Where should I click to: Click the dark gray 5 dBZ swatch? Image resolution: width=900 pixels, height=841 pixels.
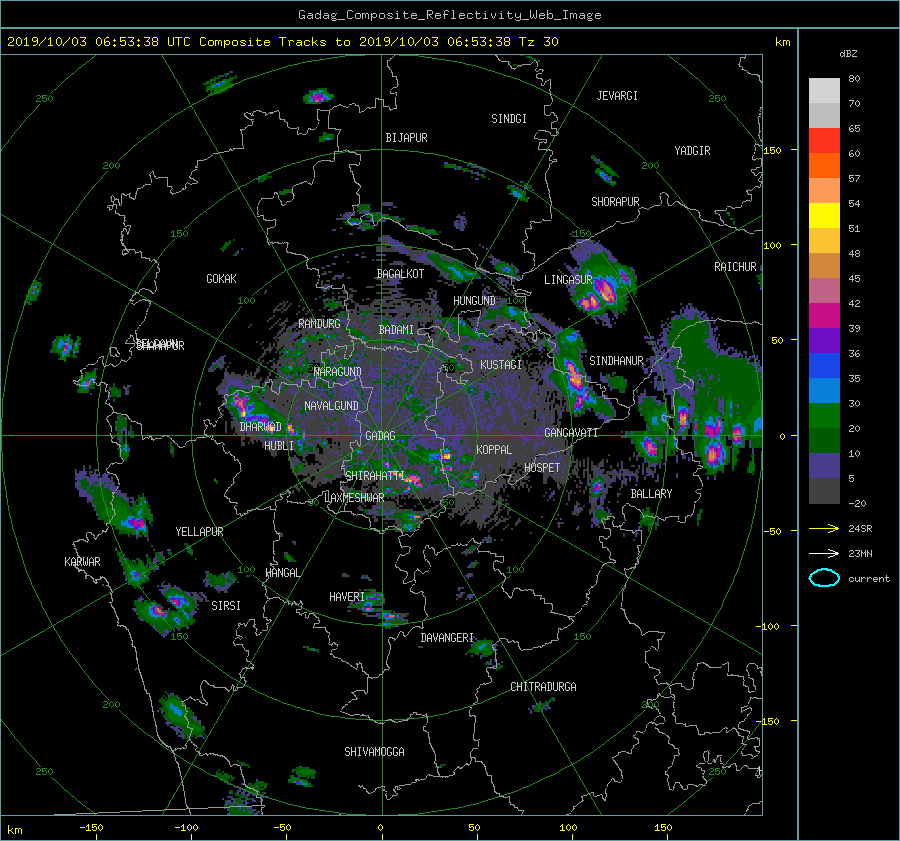(824, 490)
